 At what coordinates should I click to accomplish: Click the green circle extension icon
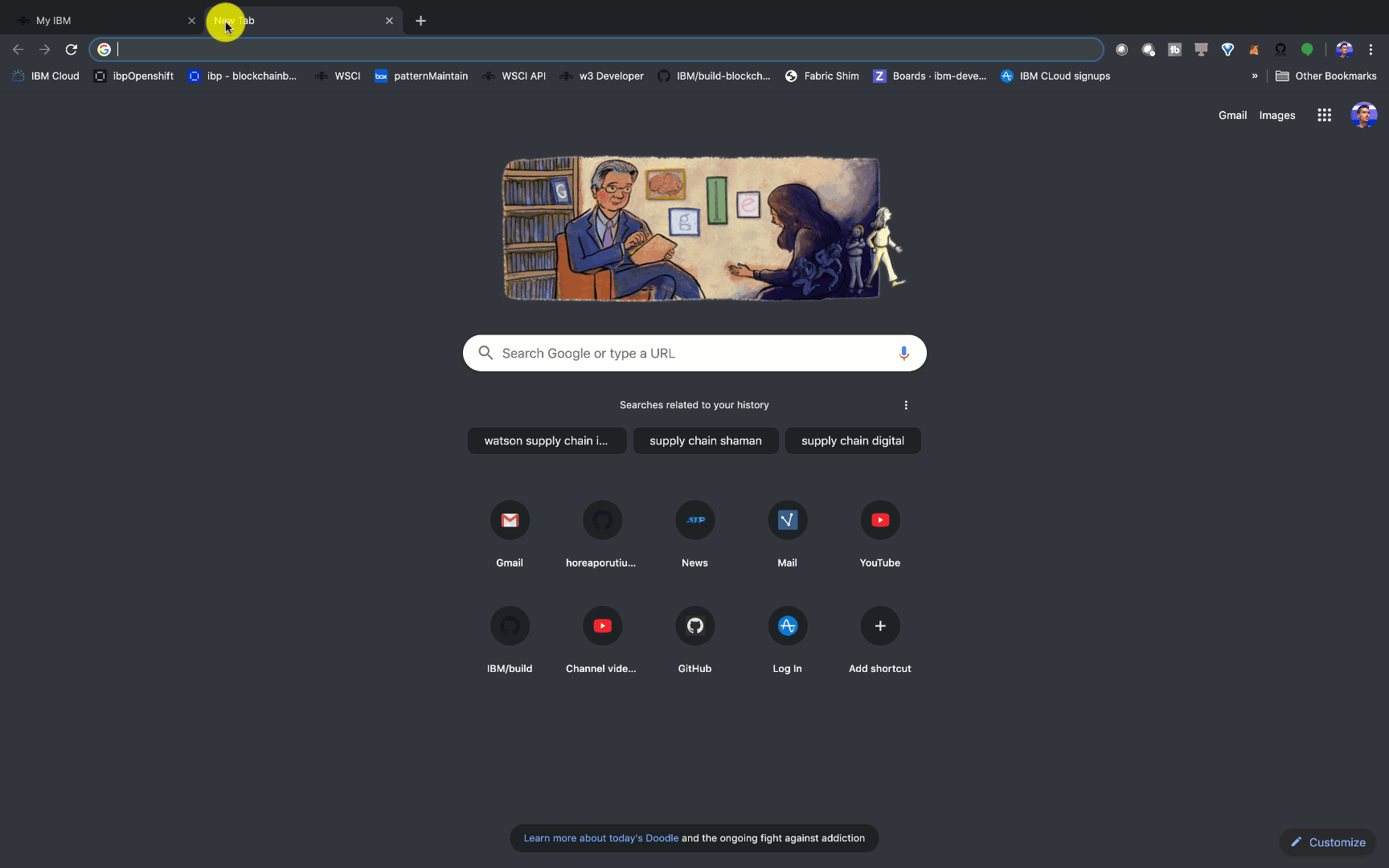tap(1307, 50)
